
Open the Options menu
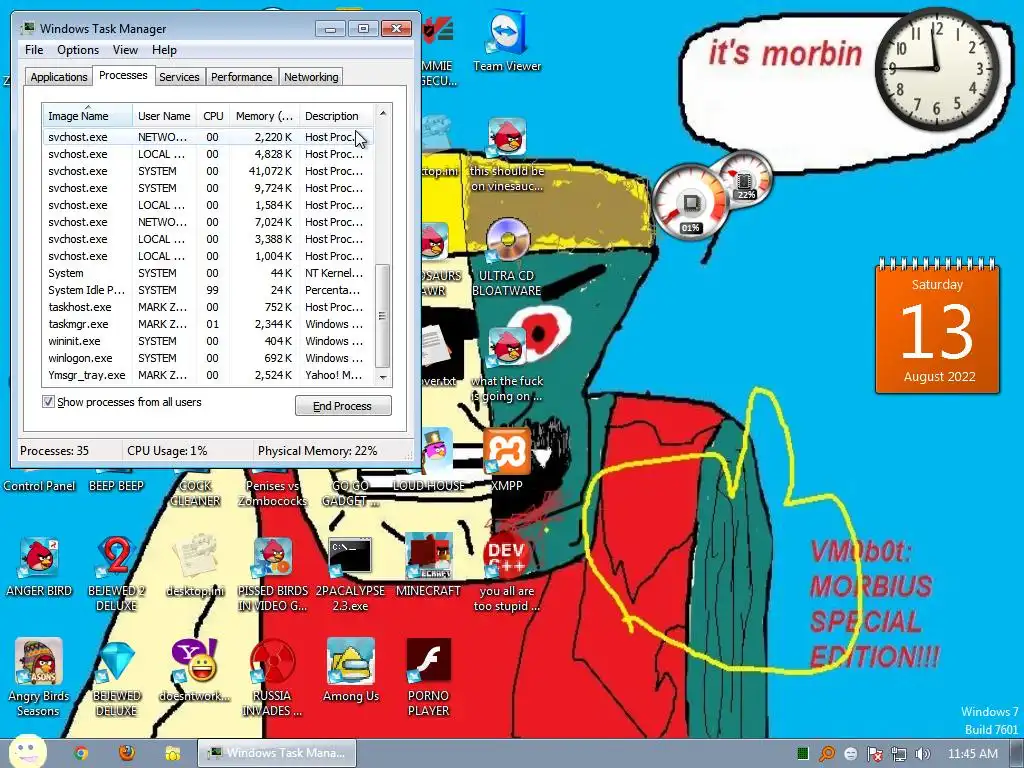[x=78, y=50]
